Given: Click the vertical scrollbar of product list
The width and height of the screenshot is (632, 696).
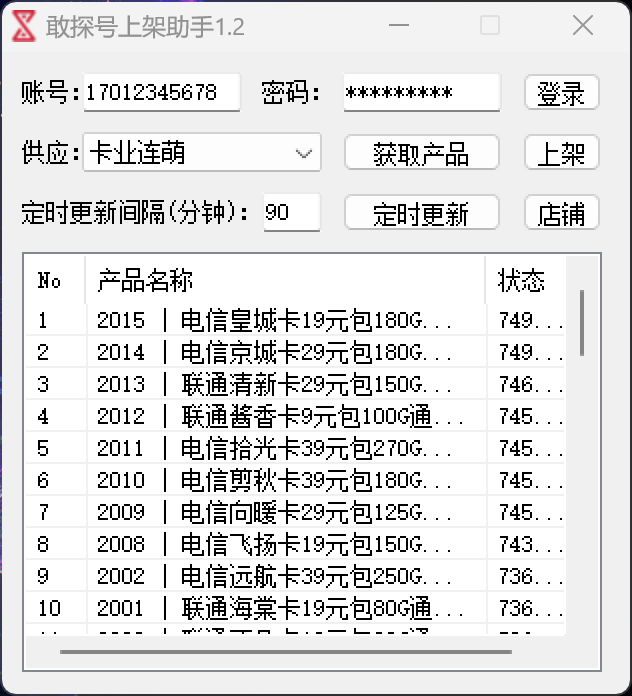Looking at the screenshot, I should pyautogui.click(x=582, y=322).
